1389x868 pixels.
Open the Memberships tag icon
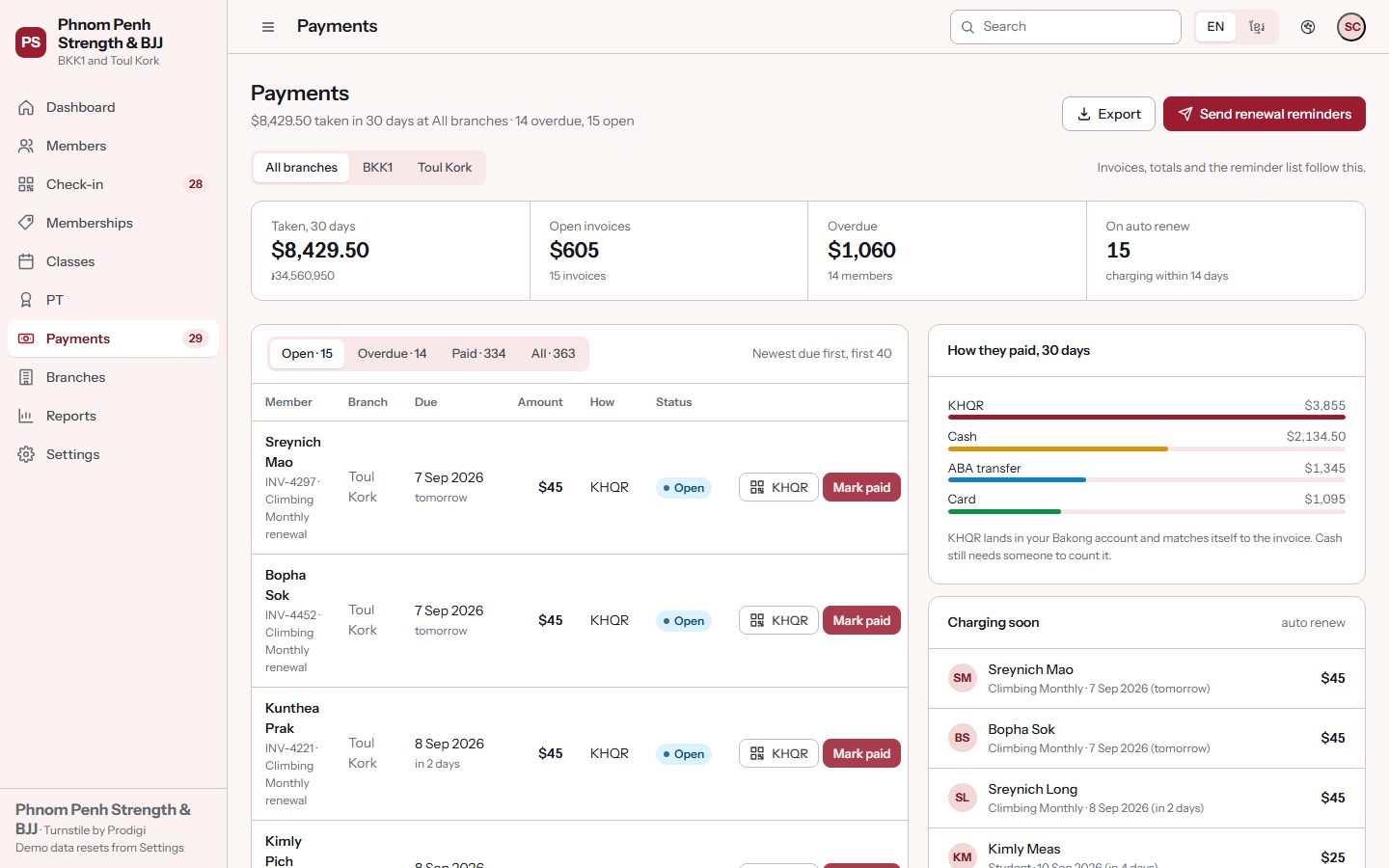coord(26,223)
